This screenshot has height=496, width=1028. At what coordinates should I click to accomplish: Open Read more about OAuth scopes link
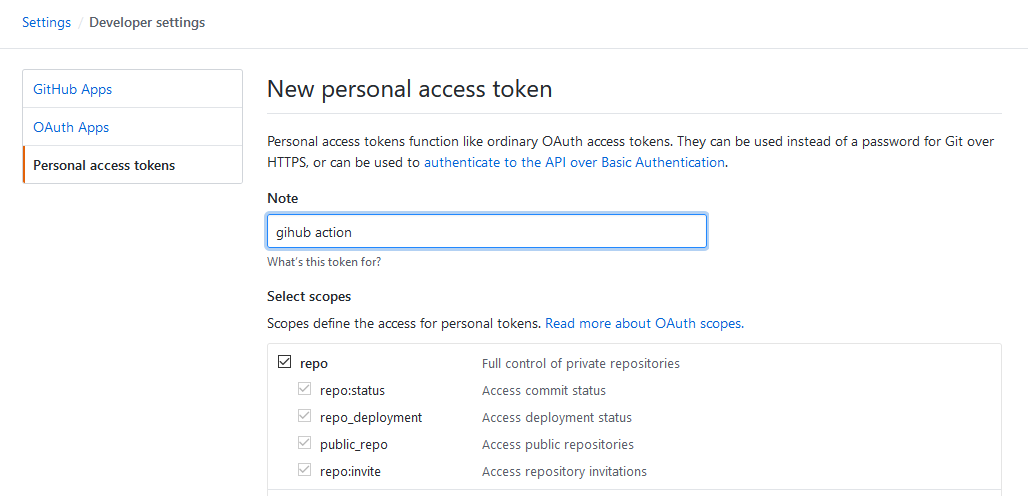tap(644, 323)
